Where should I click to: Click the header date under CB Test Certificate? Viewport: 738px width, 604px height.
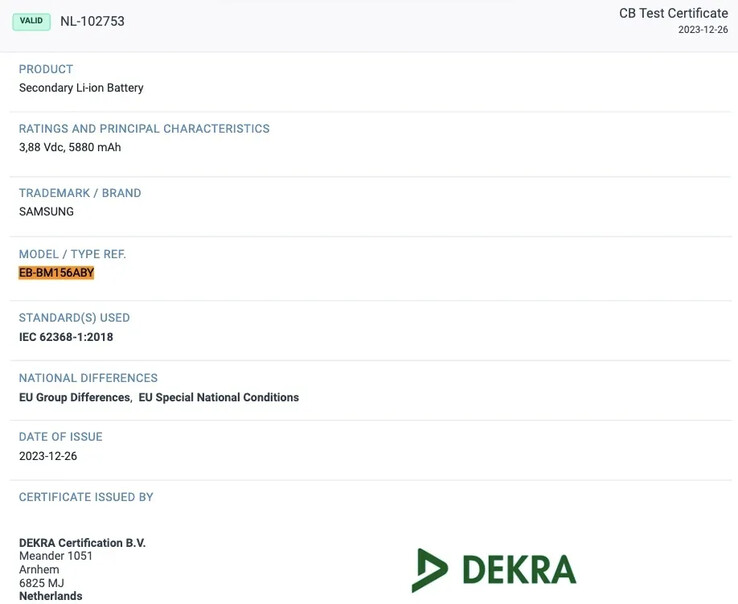(702, 30)
